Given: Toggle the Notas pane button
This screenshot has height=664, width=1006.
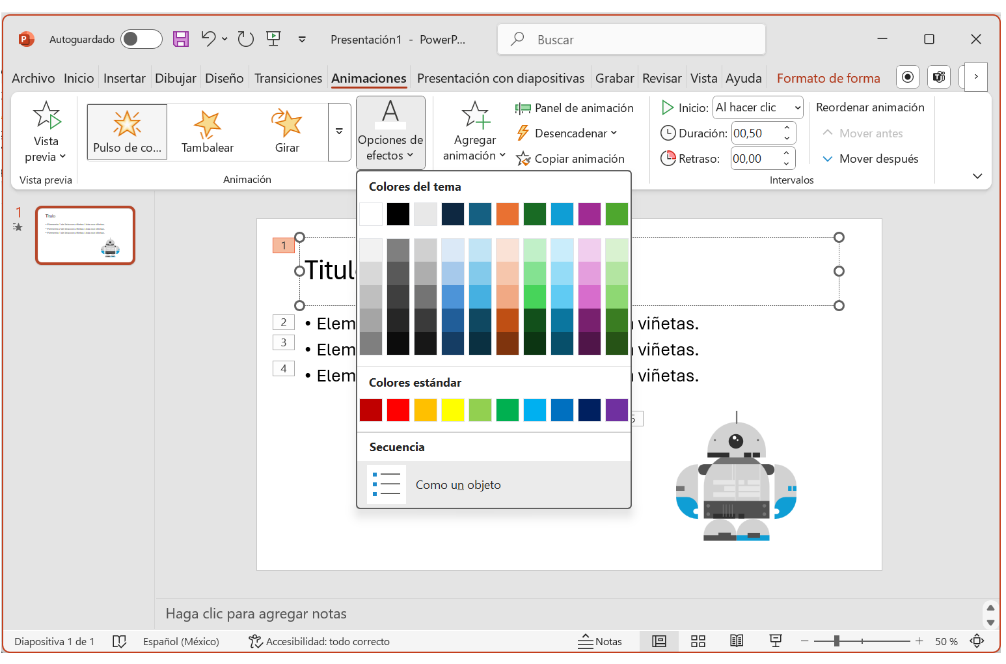Looking at the screenshot, I should pos(600,641).
